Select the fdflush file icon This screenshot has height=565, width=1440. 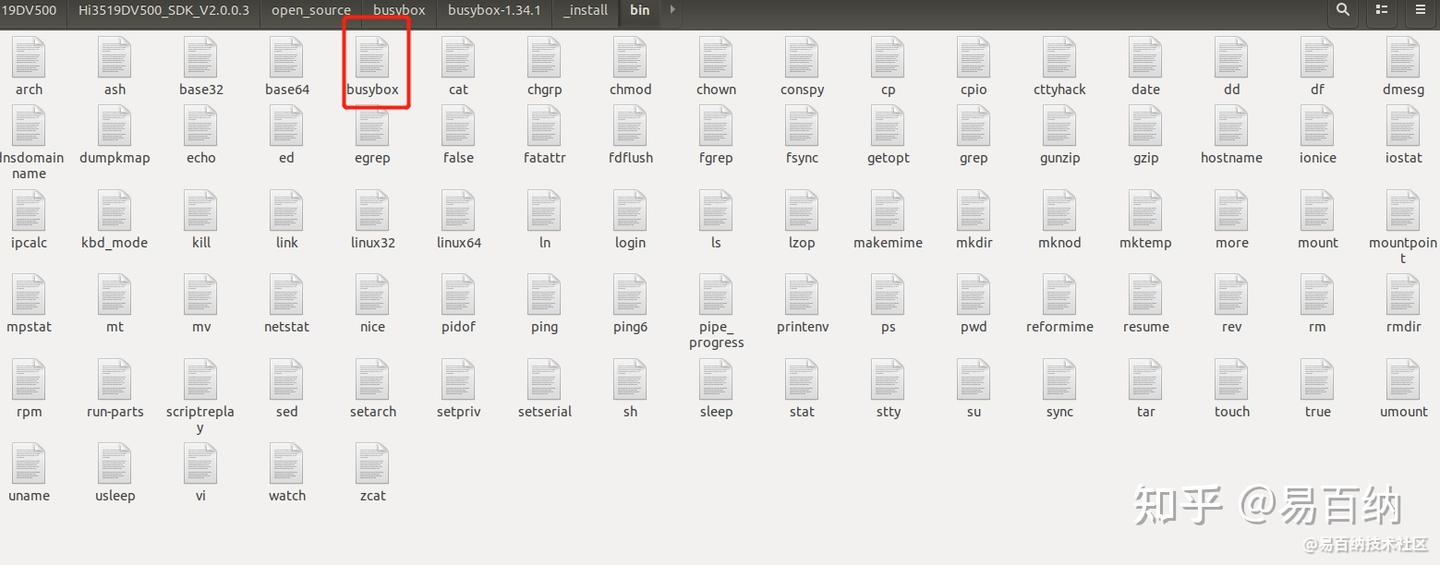tap(630, 126)
